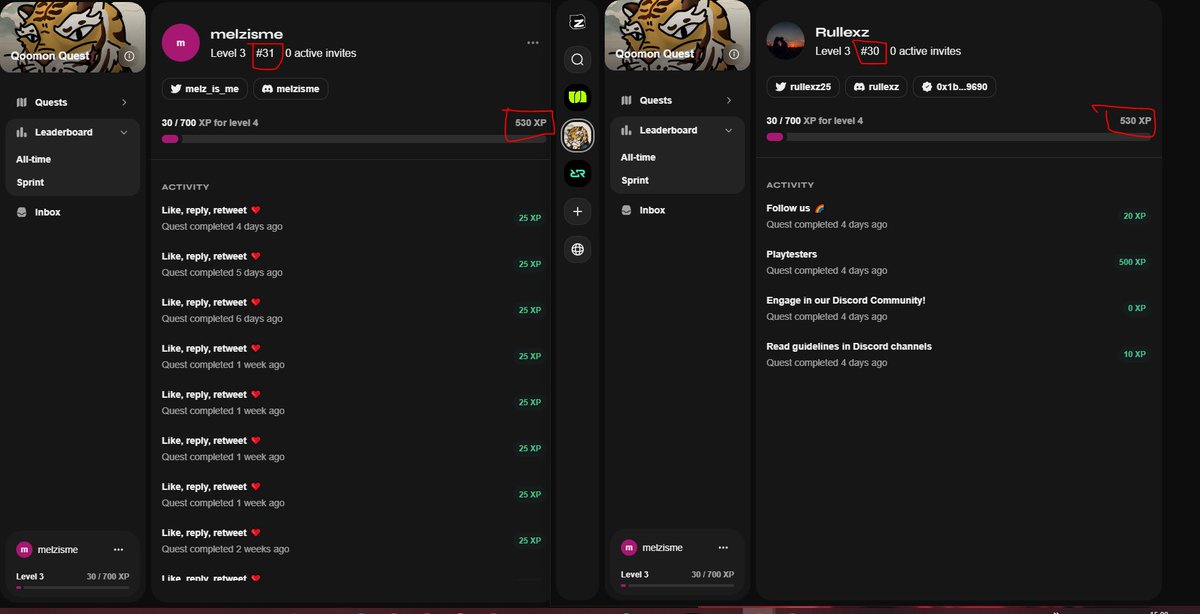Open the melz_is_me Twitter handle link
Screen dimensions: 1200x614
(x=212, y=89)
